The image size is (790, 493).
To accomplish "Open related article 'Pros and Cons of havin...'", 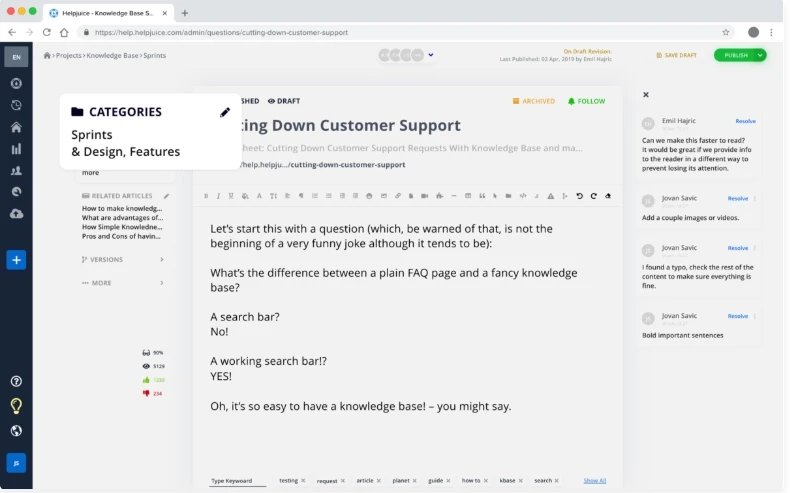I will [x=121, y=236].
